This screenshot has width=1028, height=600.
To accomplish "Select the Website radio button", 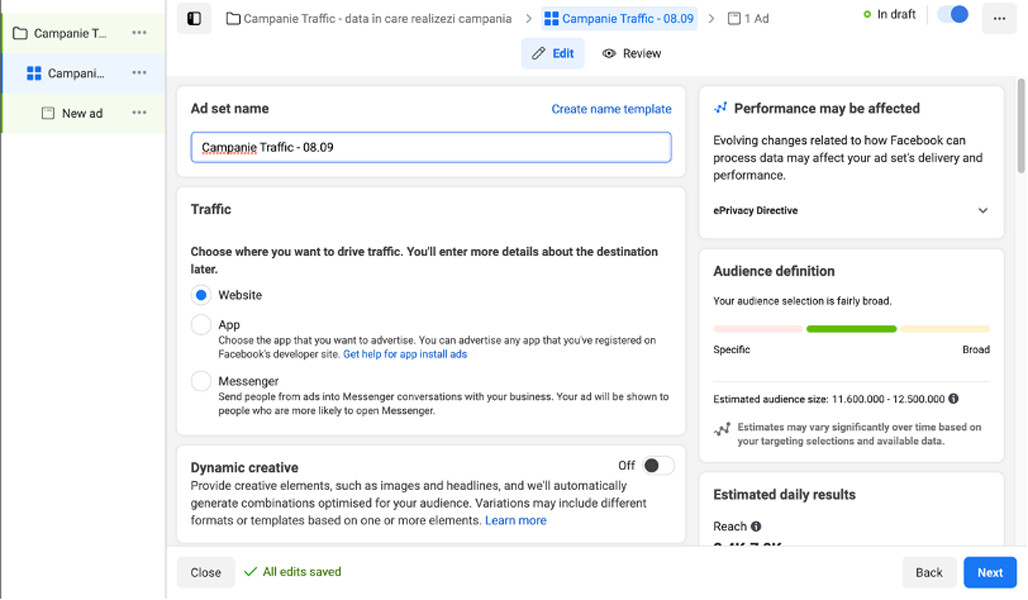I will (201, 295).
